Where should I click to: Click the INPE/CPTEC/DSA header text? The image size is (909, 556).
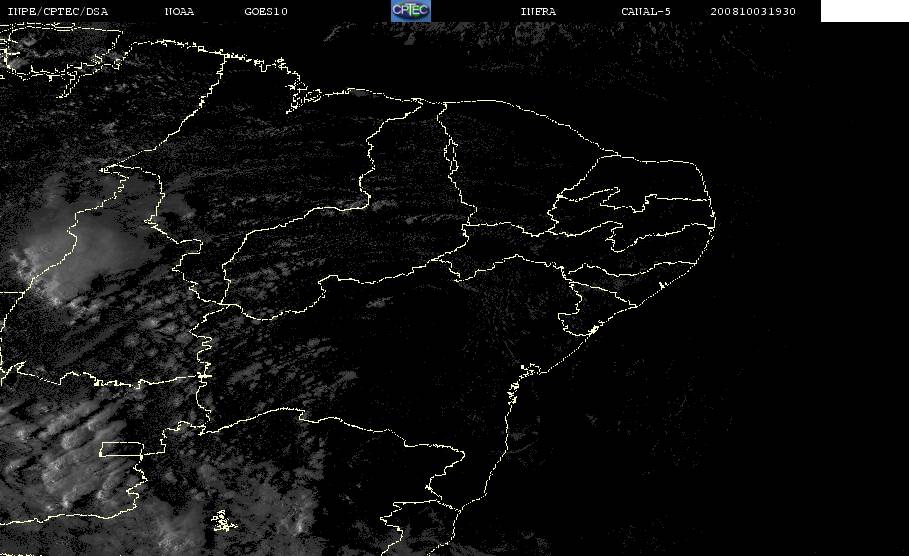point(57,12)
